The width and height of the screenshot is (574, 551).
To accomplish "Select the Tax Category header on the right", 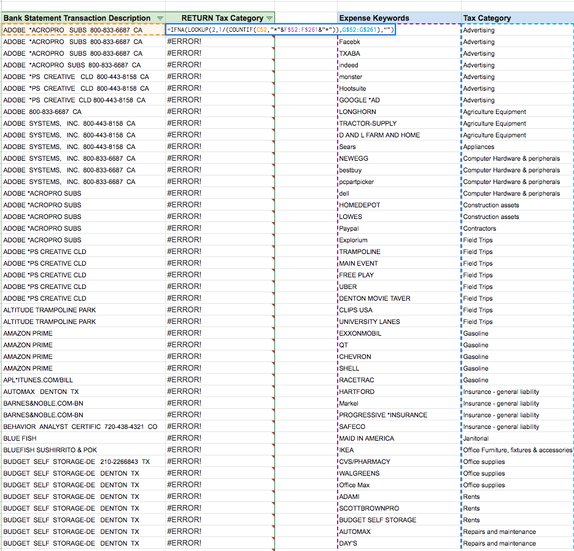I will pyautogui.click(x=517, y=18).
